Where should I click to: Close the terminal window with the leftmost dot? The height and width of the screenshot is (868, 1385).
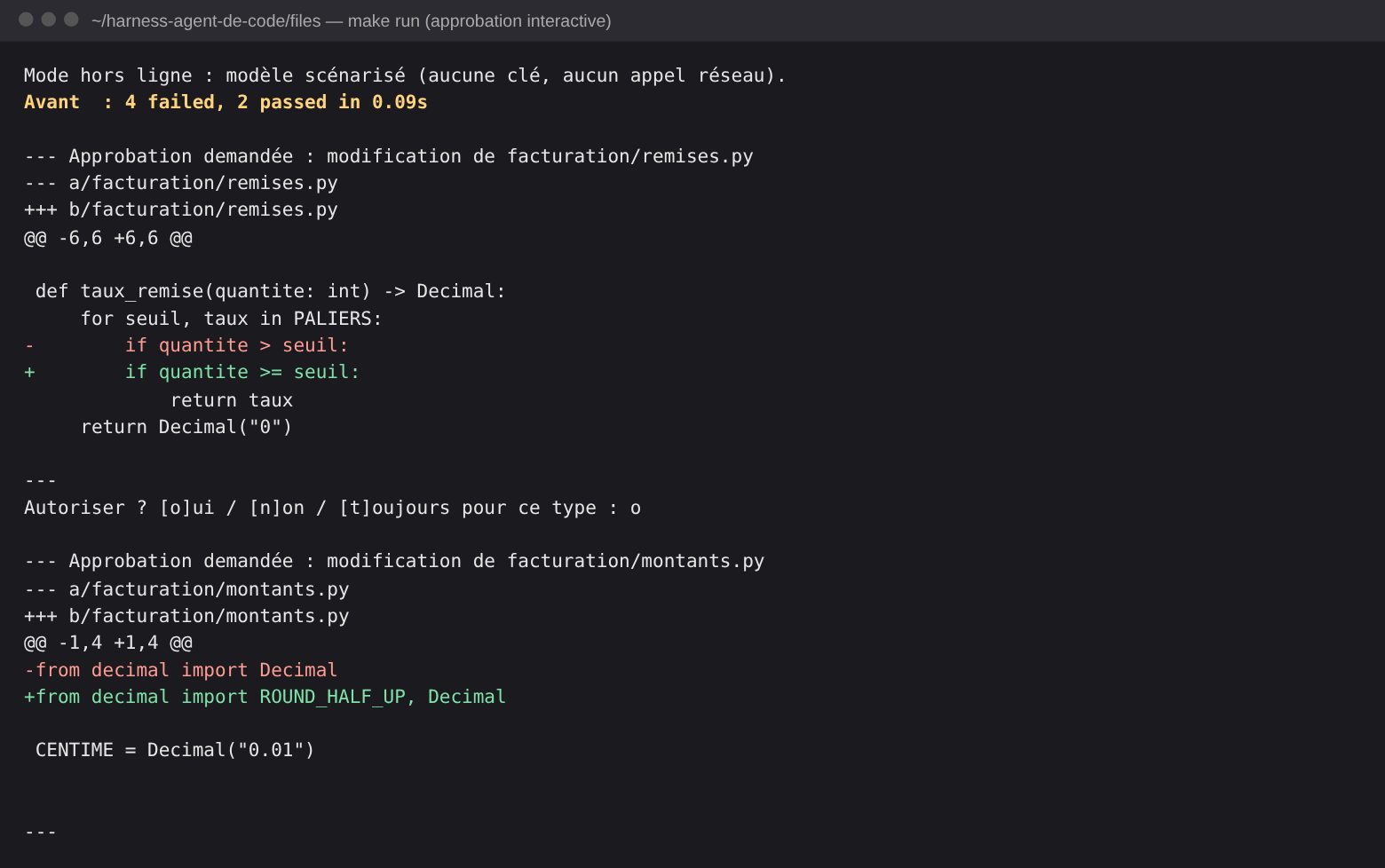26,20
